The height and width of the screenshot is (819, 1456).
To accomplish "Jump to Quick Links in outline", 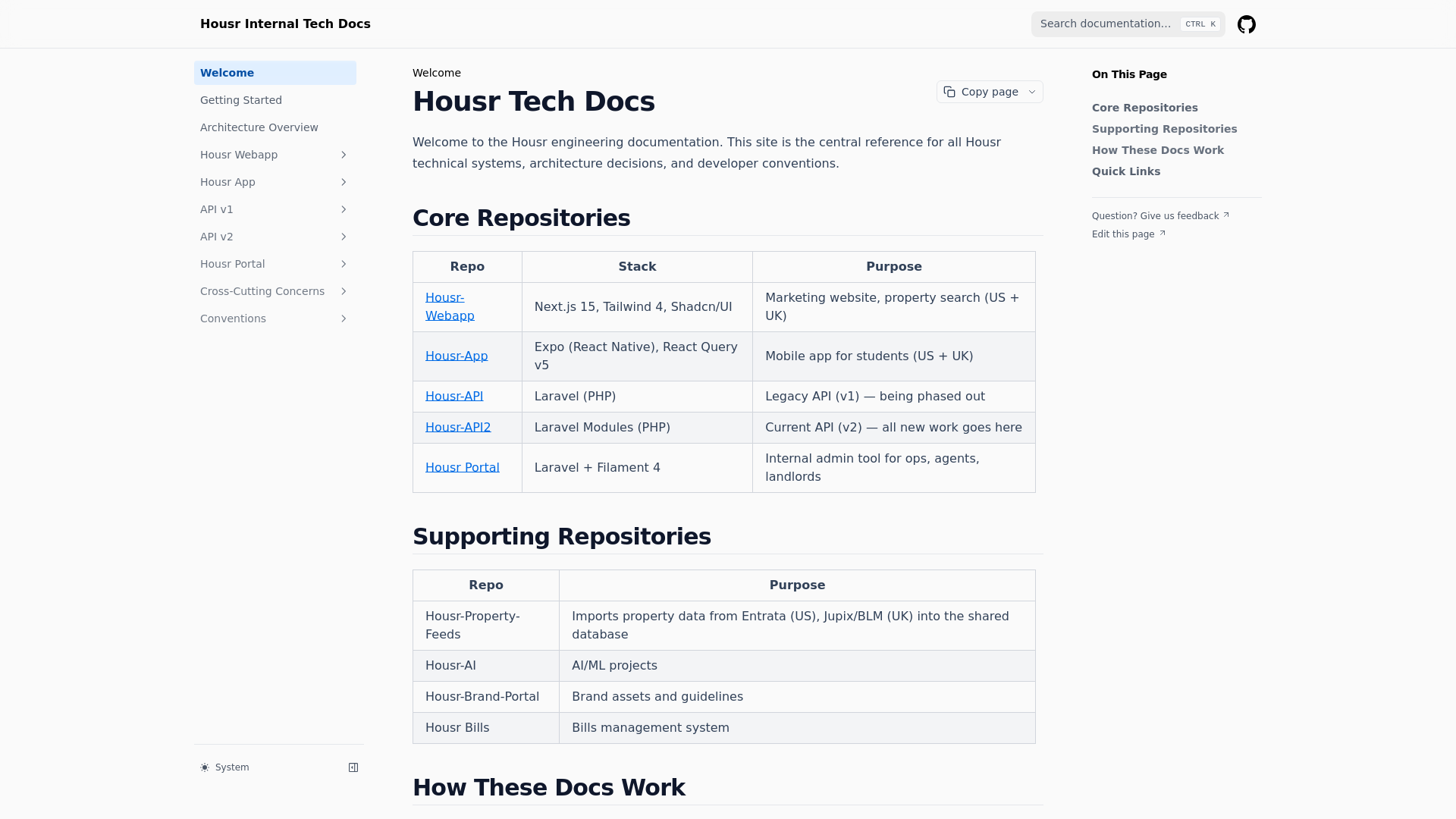I will 1125,171.
